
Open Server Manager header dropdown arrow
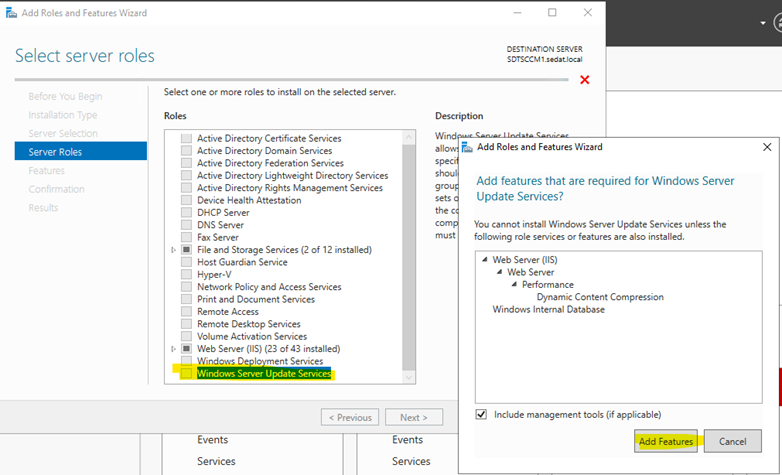coord(763,23)
